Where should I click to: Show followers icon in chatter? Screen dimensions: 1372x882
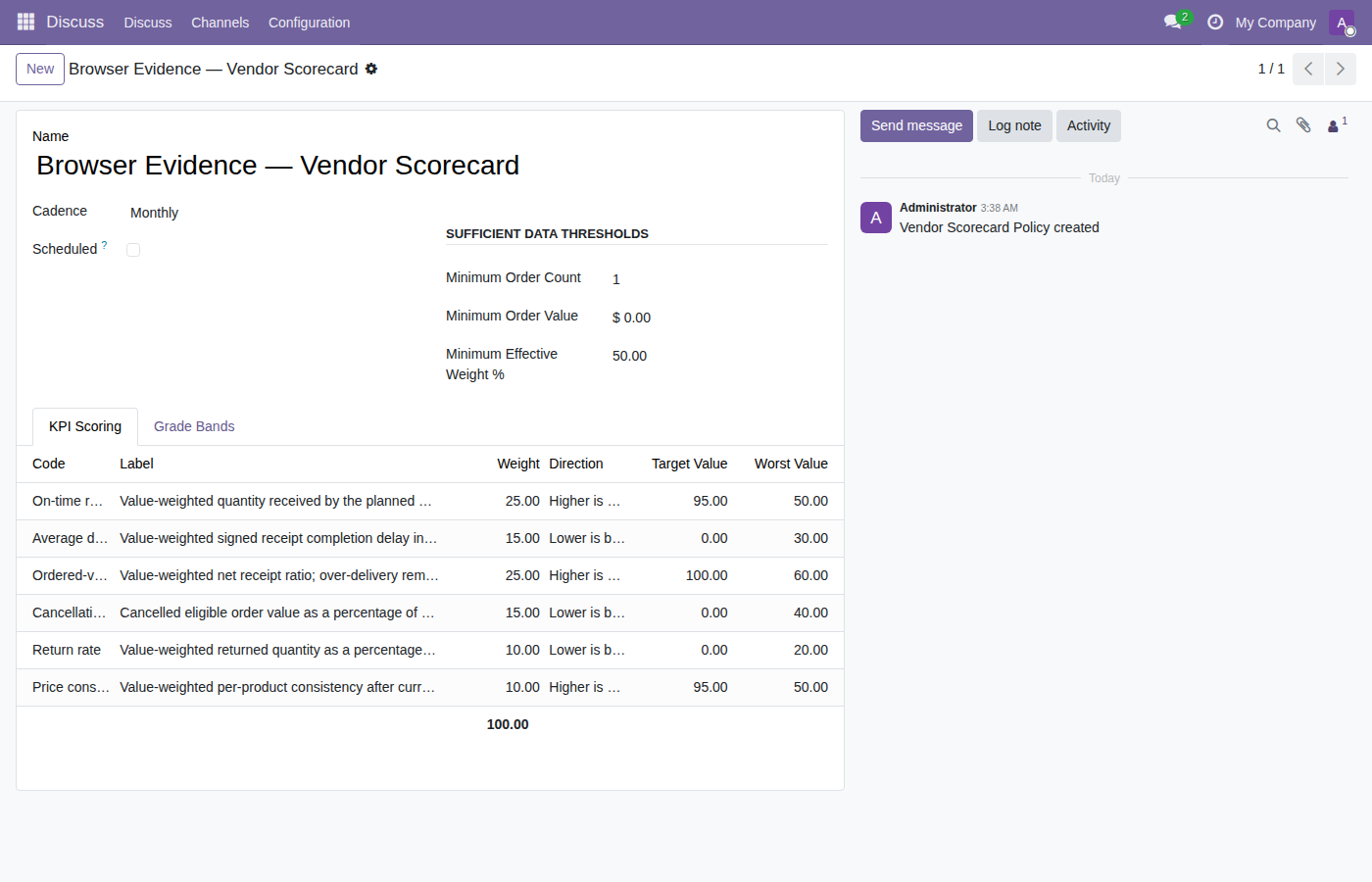pos(1337,125)
